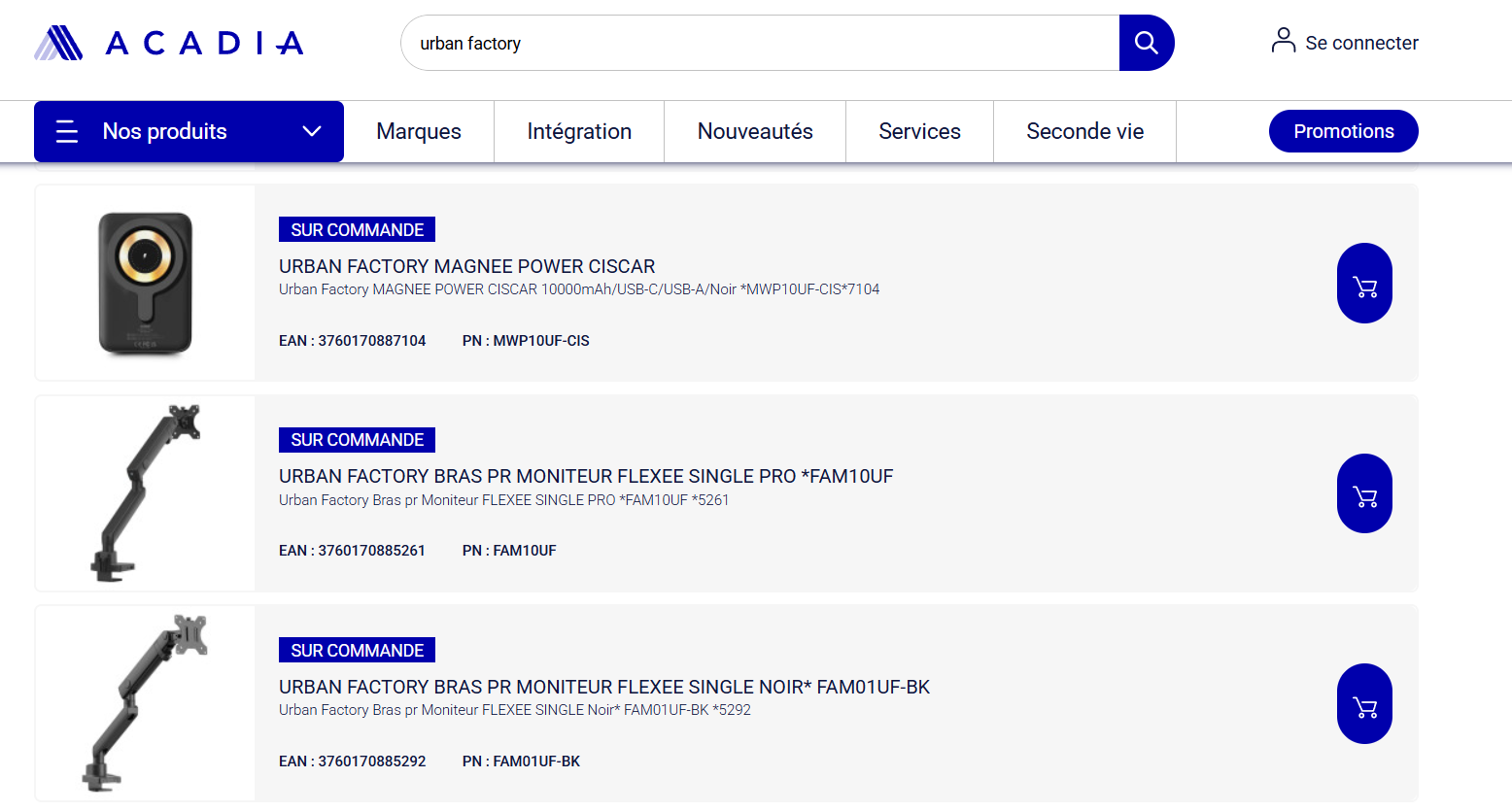Viewport: 1512px width, 812px height.
Task: Open the FLEXEE SINGLE NOIR monitor arm thumbnail
Action: (x=145, y=703)
